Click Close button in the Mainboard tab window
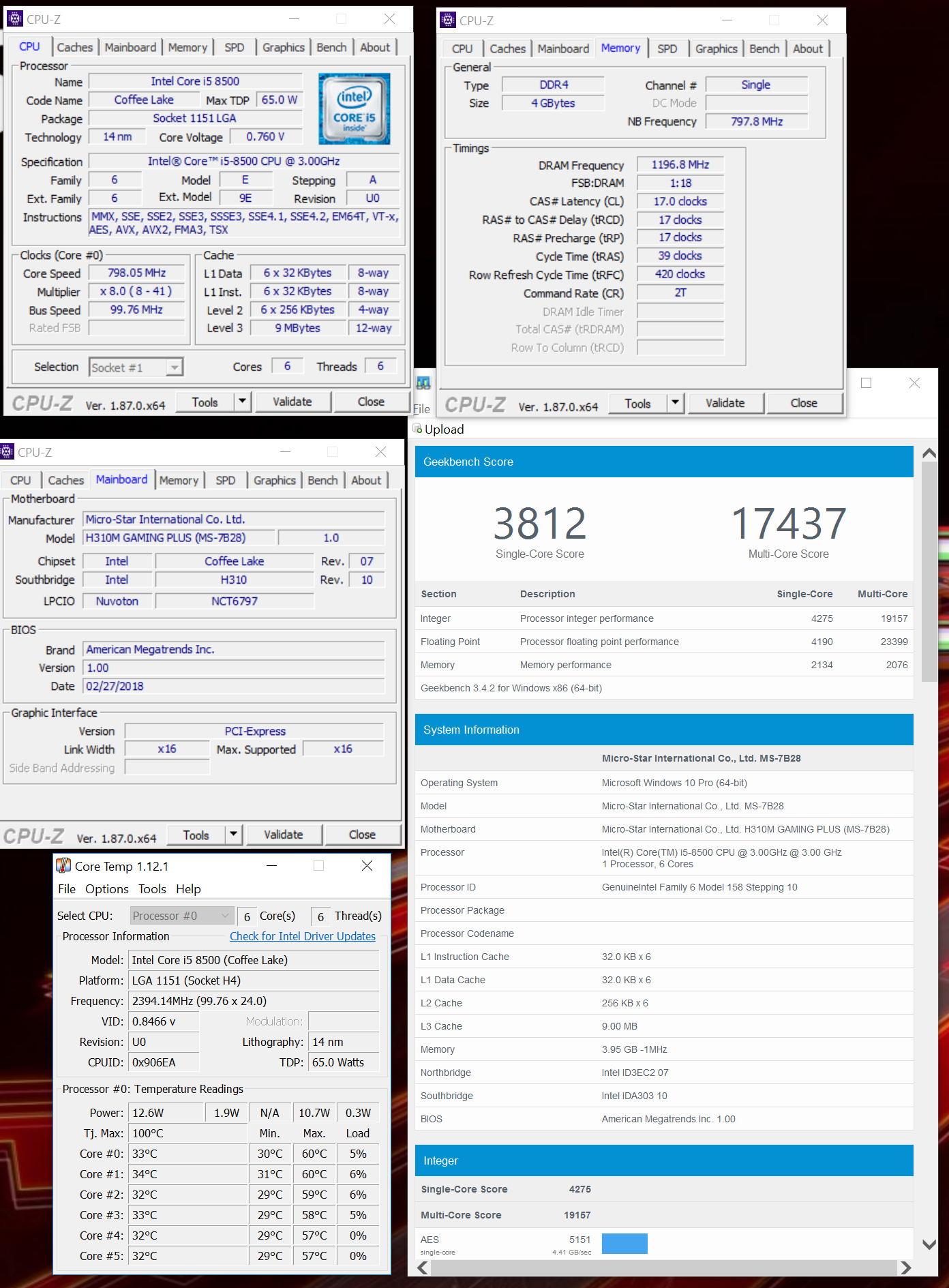949x1288 pixels. [362, 834]
